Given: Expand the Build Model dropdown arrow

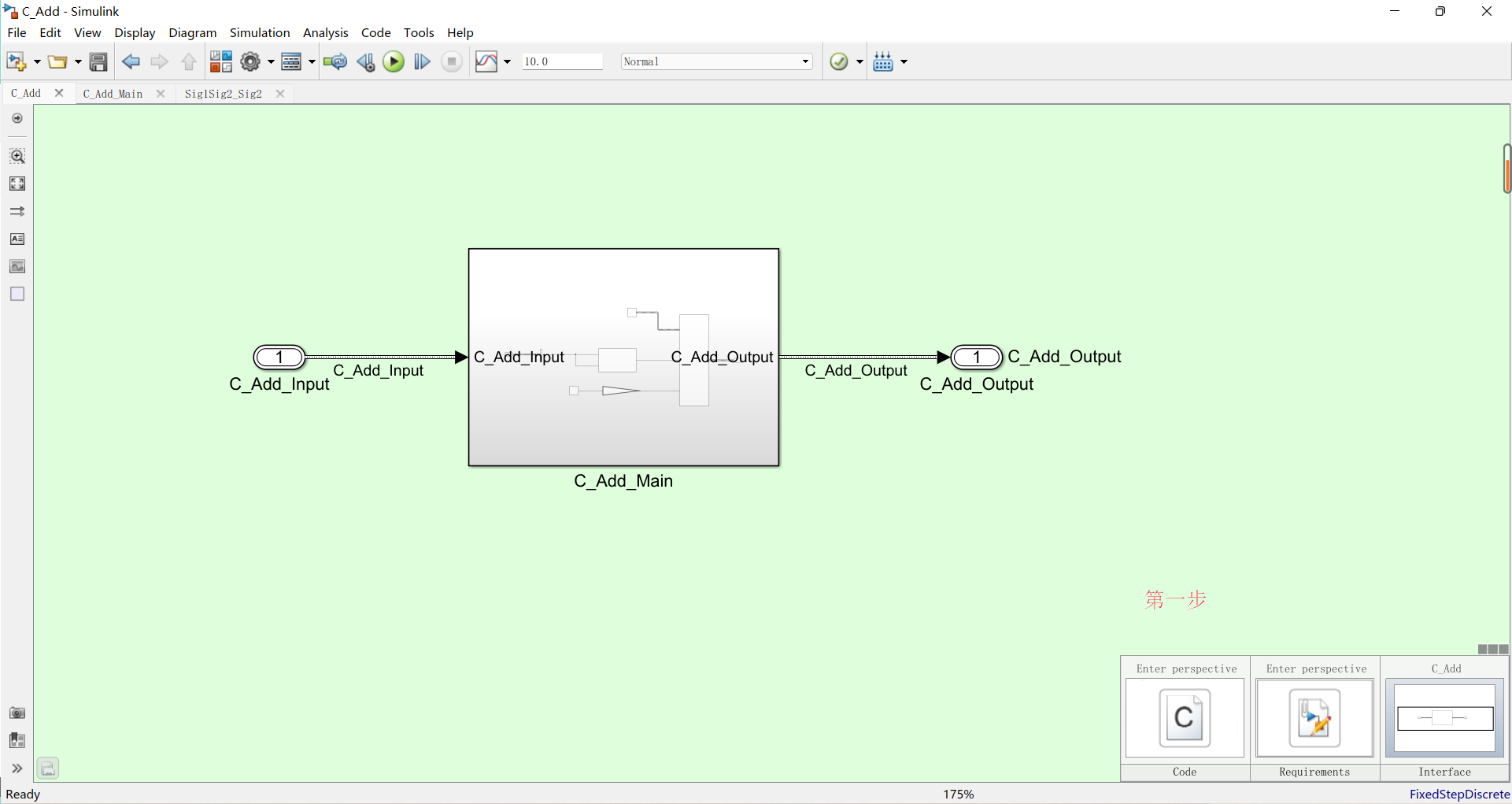Looking at the screenshot, I should [x=904, y=61].
